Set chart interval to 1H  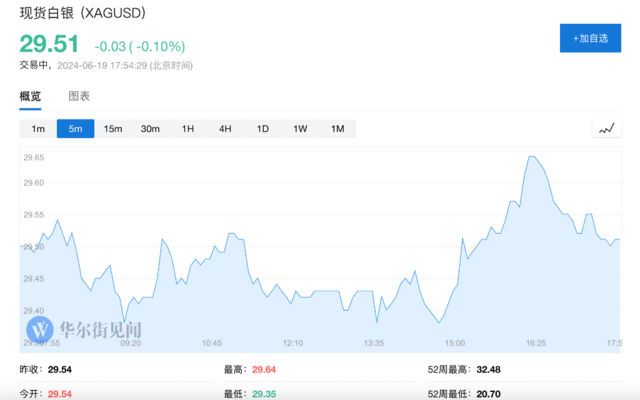(187, 128)
